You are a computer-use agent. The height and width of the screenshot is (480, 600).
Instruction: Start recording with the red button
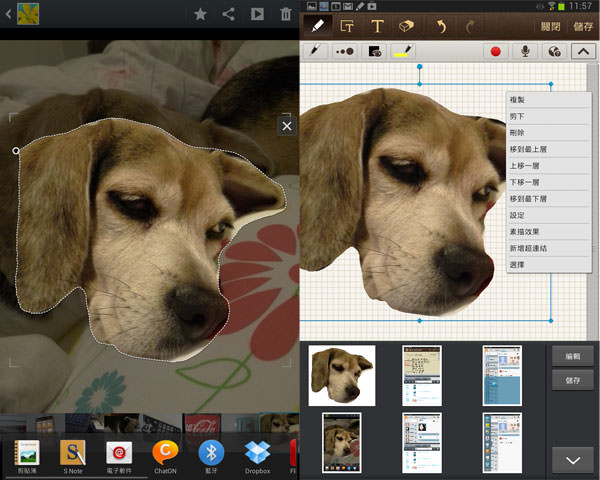495,51
